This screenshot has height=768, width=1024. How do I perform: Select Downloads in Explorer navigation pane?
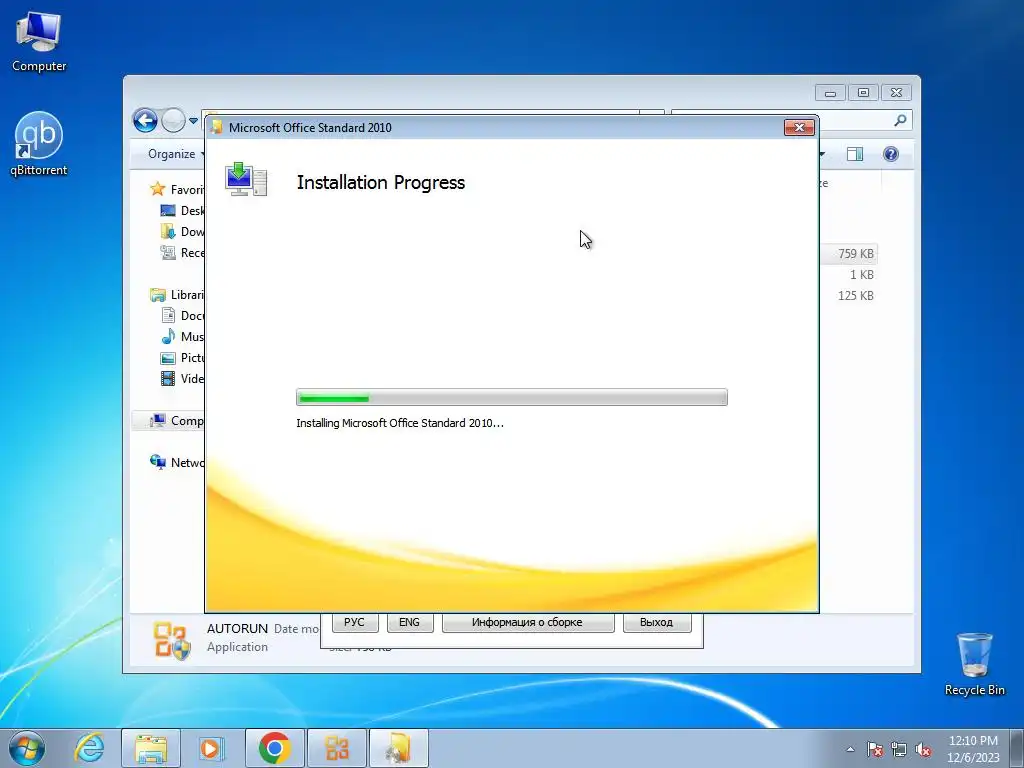(x=182, y=231)
